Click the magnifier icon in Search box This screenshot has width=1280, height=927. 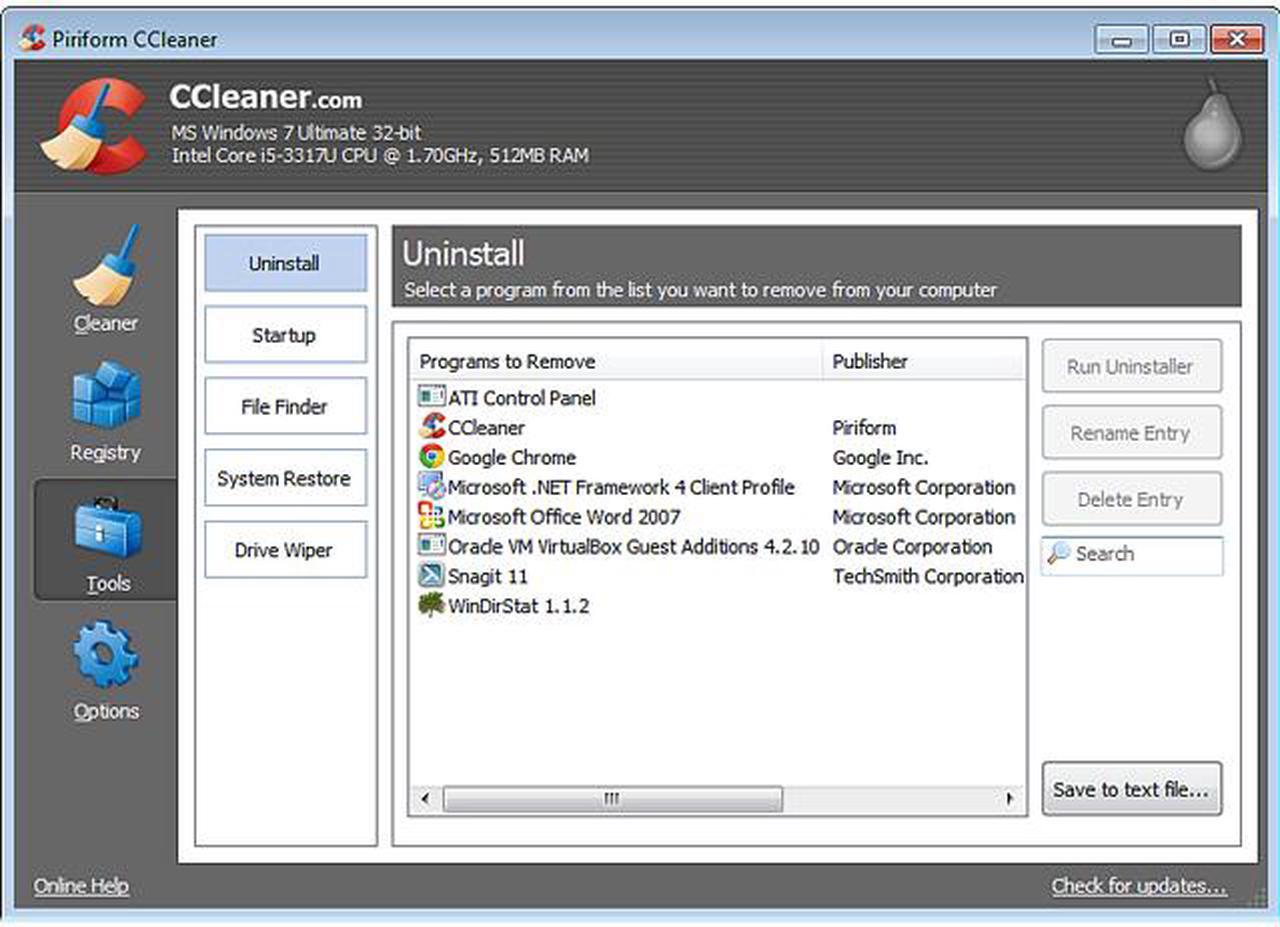click(x=1058, y=554)
